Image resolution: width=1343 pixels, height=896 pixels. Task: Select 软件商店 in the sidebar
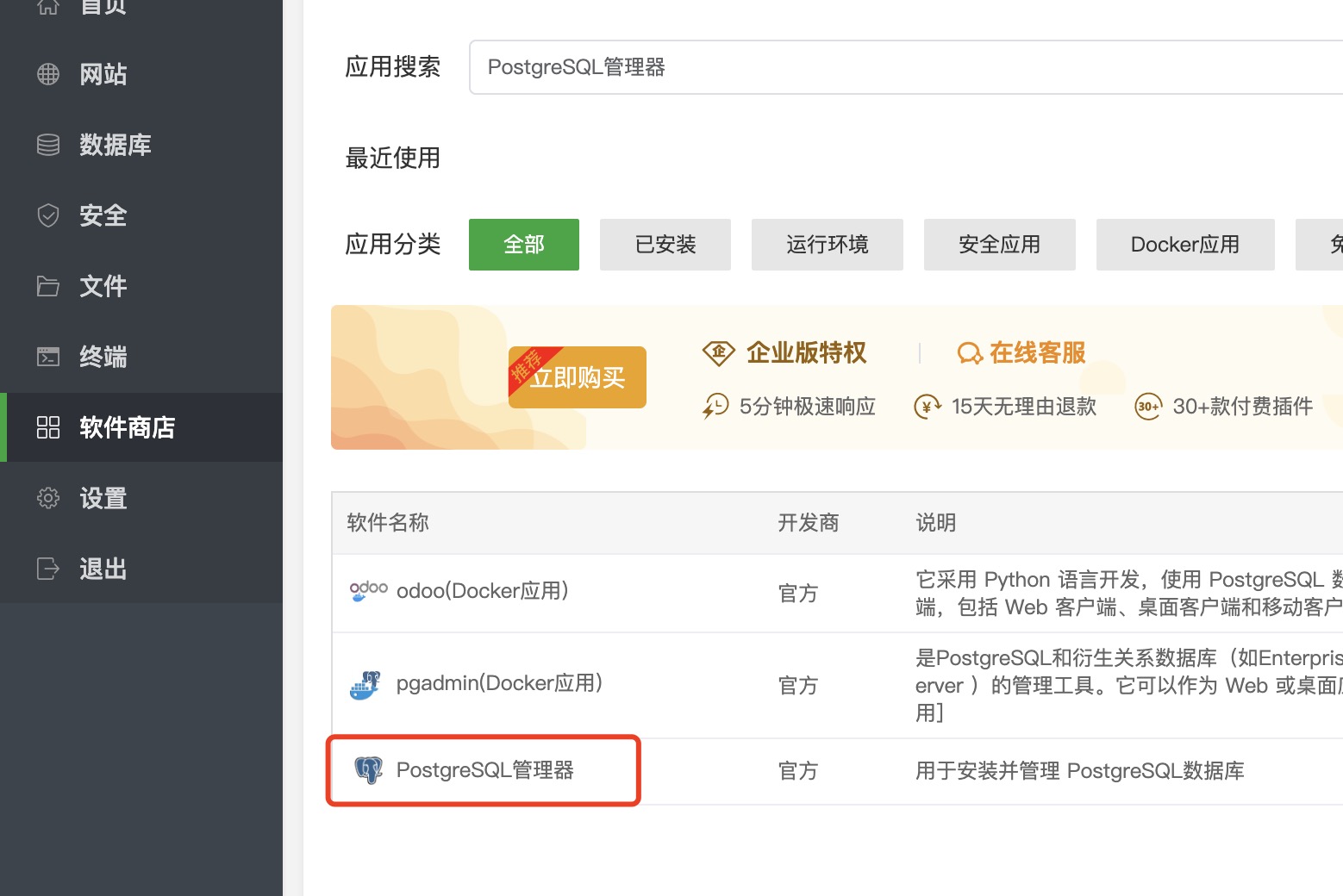pos(141,427)
